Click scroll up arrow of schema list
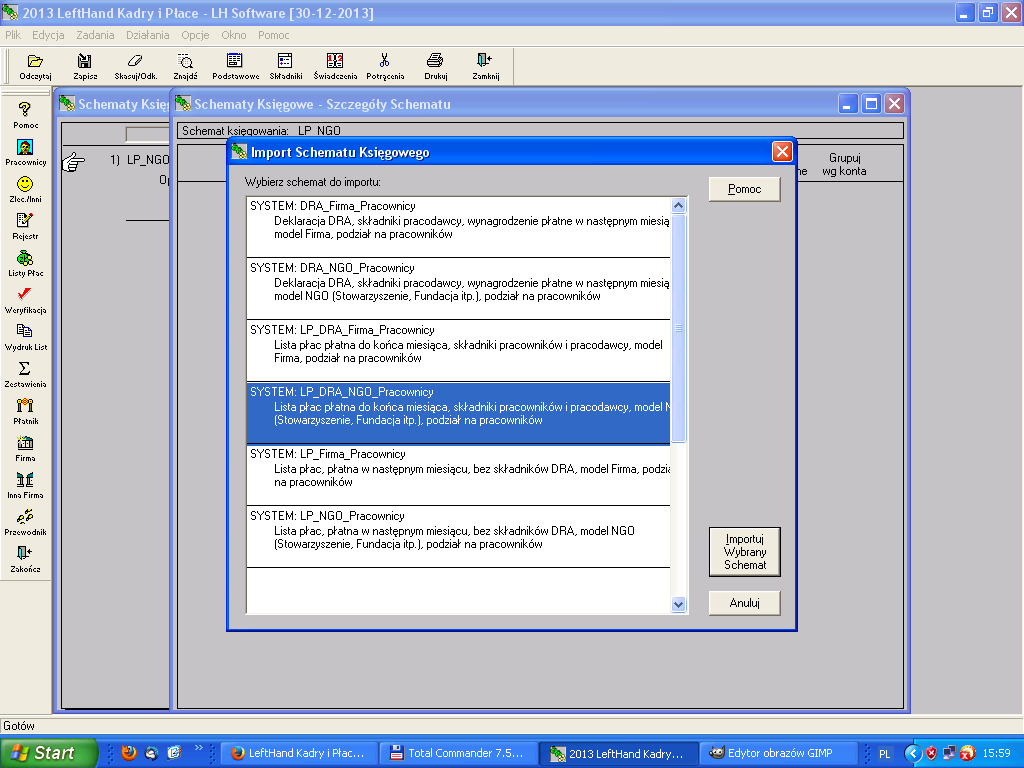 point(679,206)
